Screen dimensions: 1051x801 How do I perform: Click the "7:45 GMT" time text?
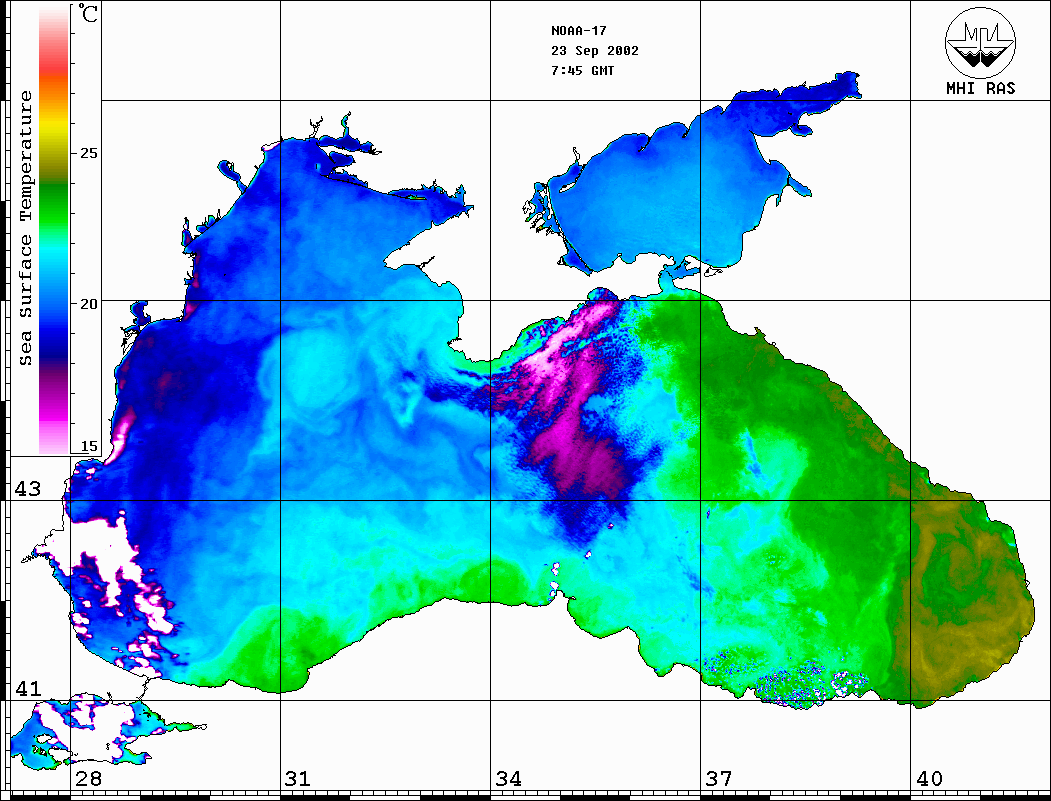click(x=582, y=70)
